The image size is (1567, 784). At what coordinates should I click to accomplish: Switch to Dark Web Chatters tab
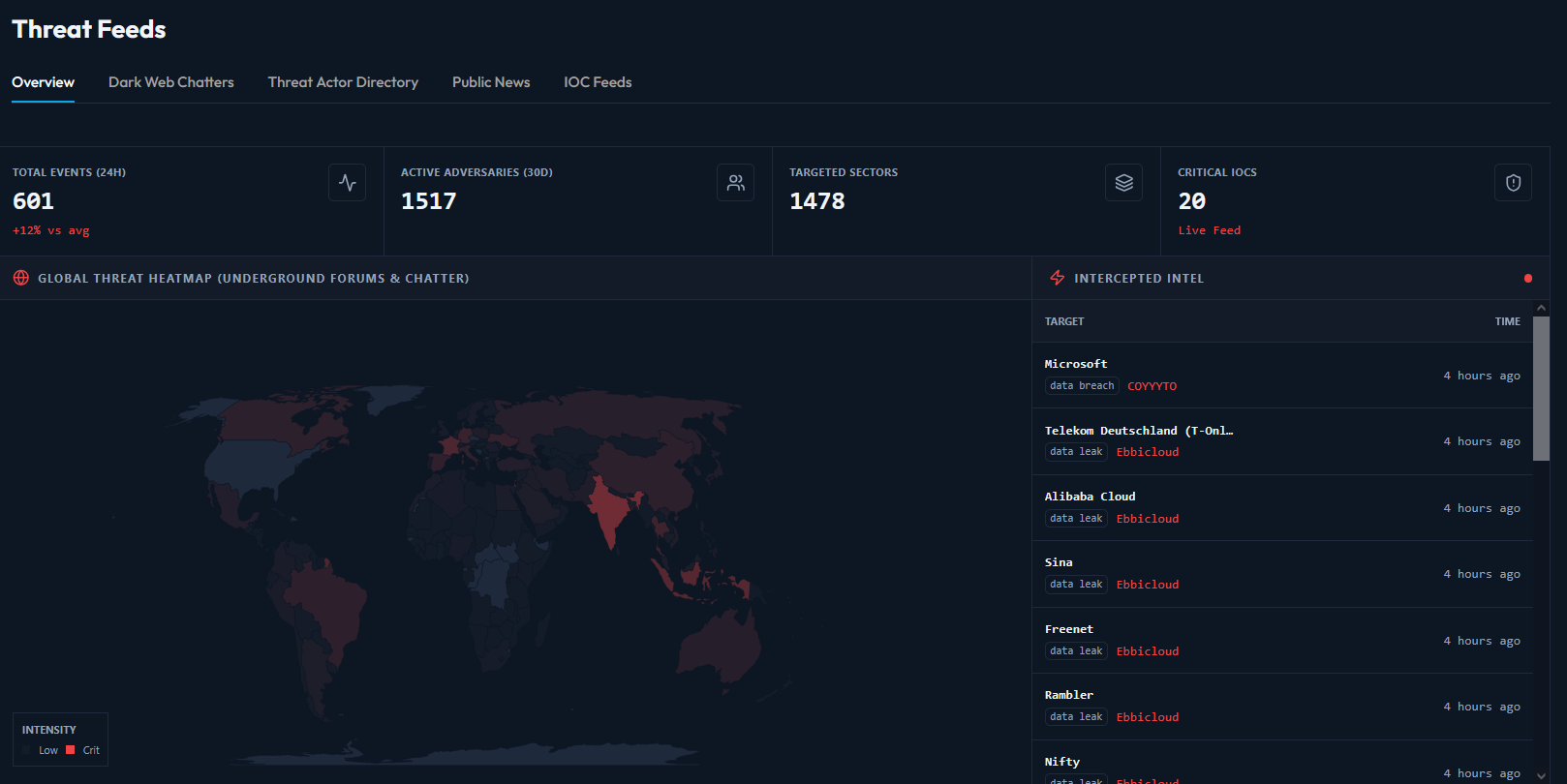[x=171, y=82]
